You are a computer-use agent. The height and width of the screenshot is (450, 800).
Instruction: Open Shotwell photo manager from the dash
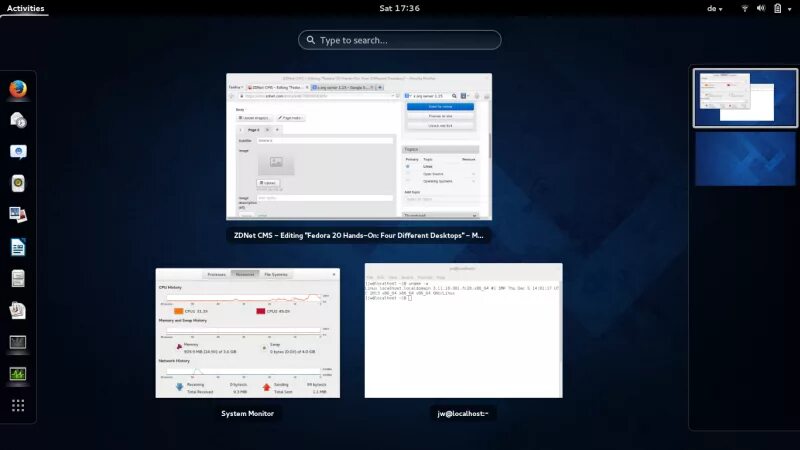click(18, 215)
